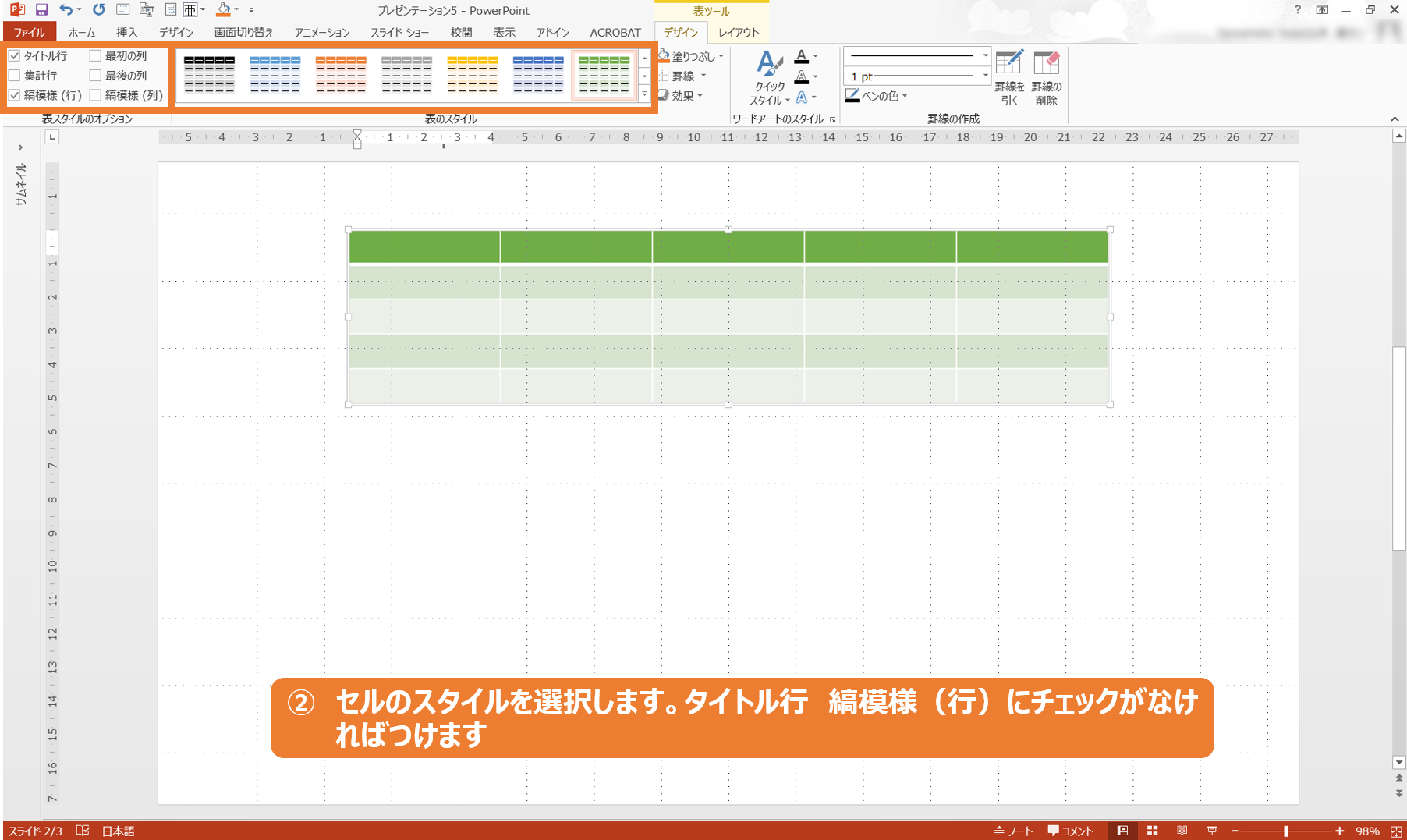This screenshot has width=1407, height=840.
Task: Uncheck the 縞模様 (行) banded rows checkbox
Action: [x=14, y=95]
